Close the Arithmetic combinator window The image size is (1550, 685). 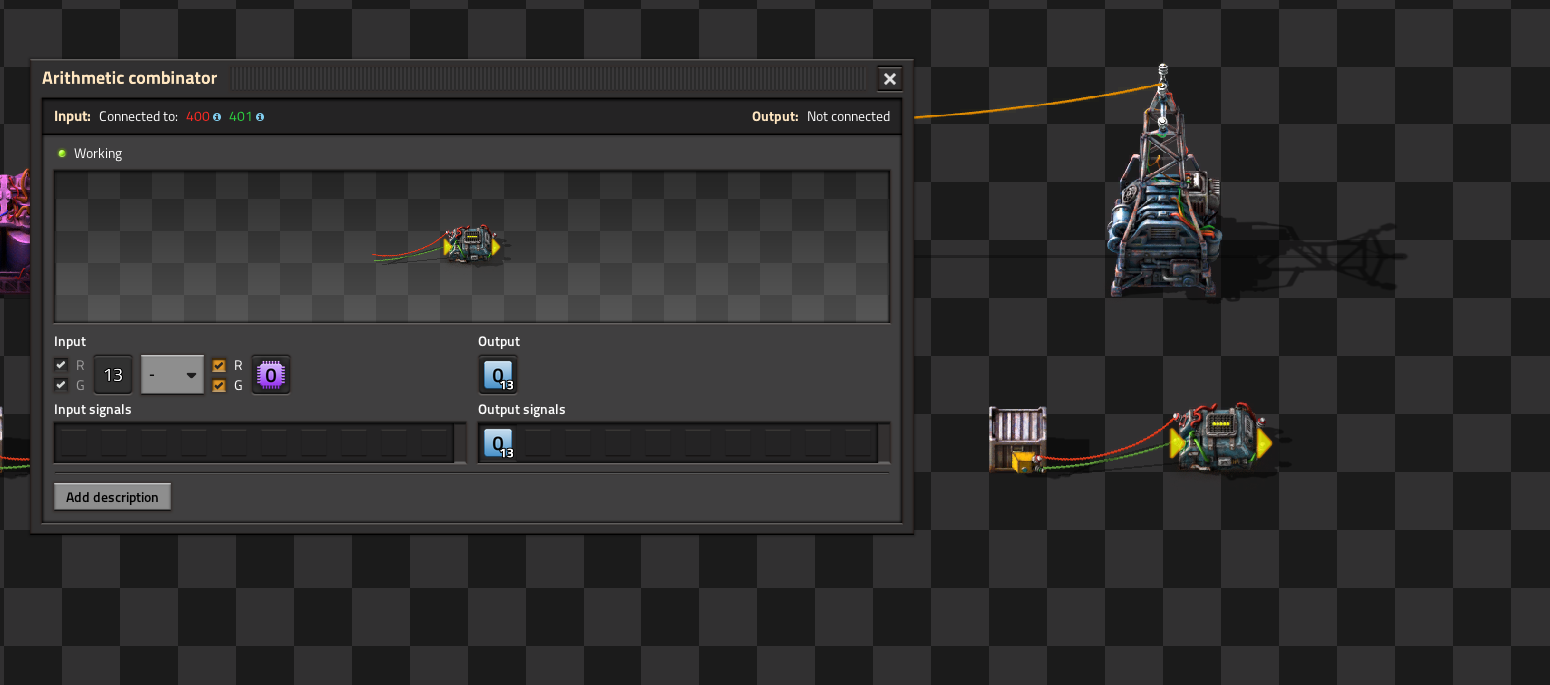coord(889,79)
